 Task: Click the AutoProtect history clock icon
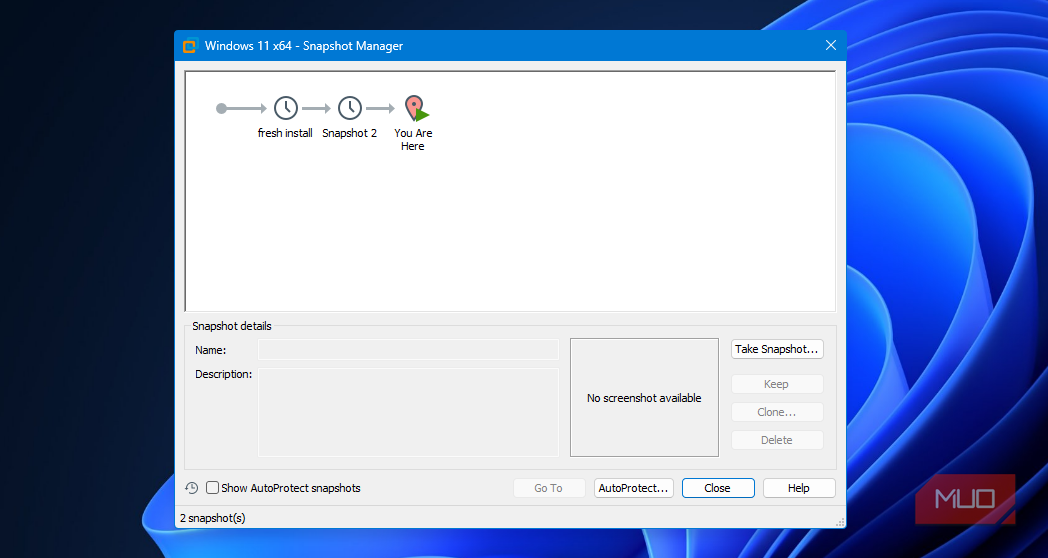[192, 488]
